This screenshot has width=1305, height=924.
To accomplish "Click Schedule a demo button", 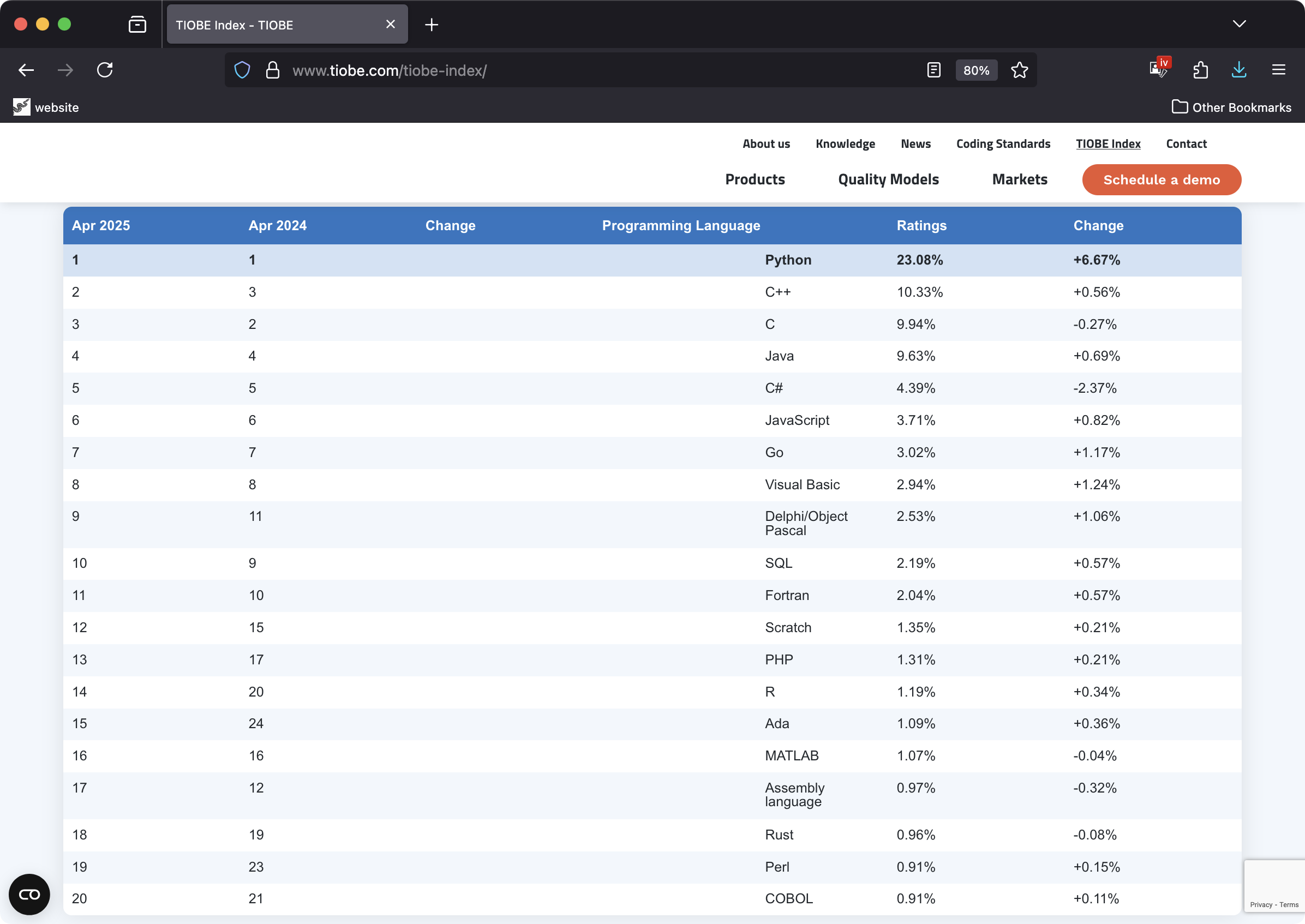I will tap(1161, 180).
